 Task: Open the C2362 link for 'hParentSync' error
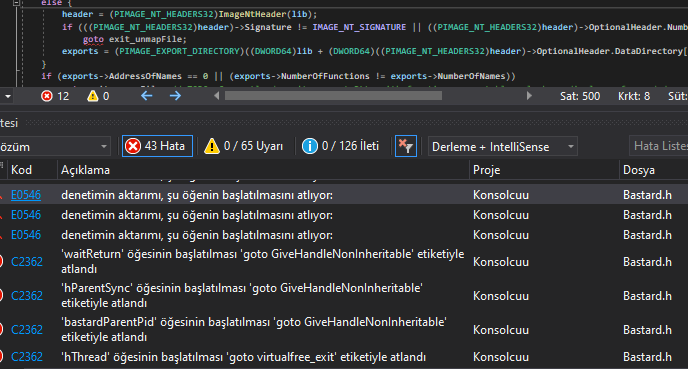[27, 296]
